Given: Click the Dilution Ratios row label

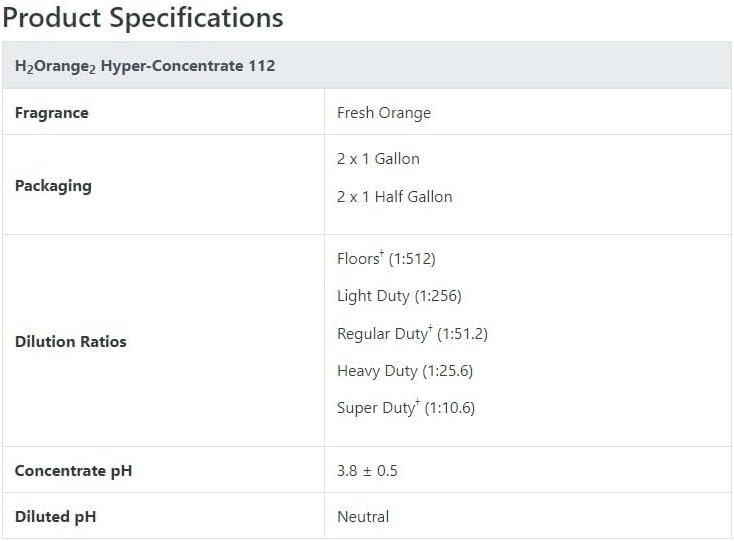Looking at the screenshot, I should [71, 342].
